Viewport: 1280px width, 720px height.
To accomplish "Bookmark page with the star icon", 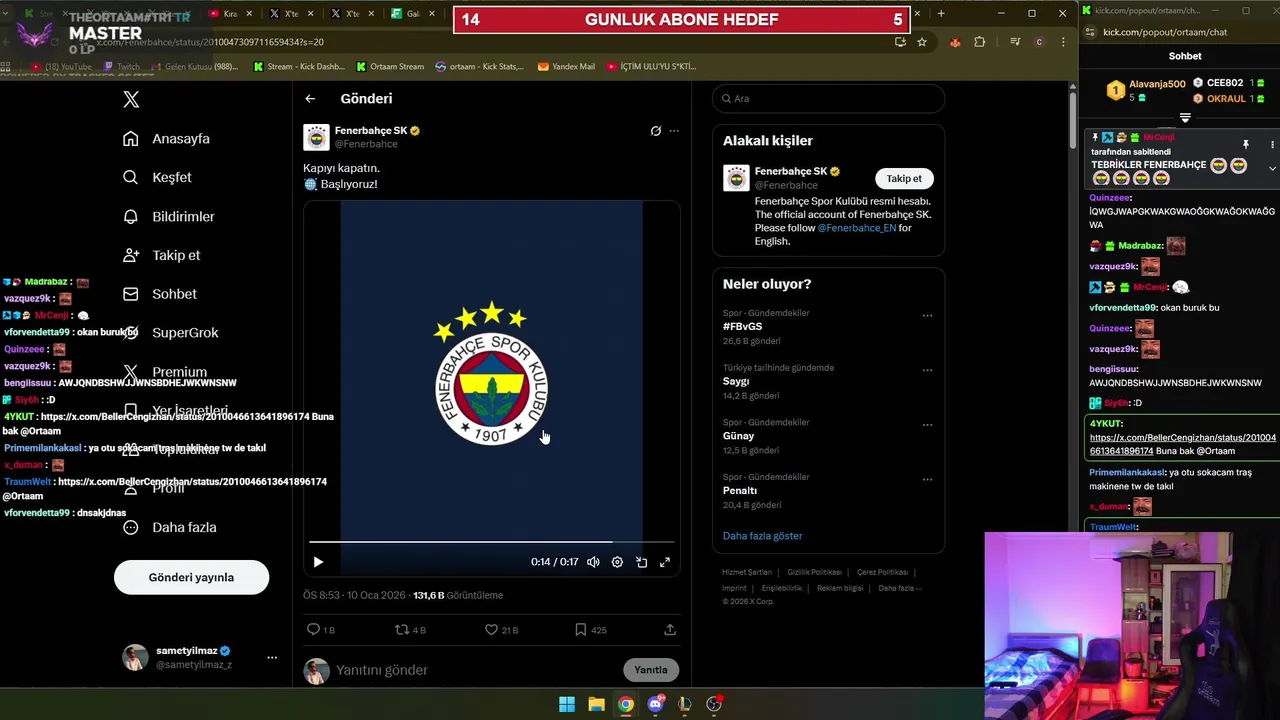I will [x=922, y=42].
